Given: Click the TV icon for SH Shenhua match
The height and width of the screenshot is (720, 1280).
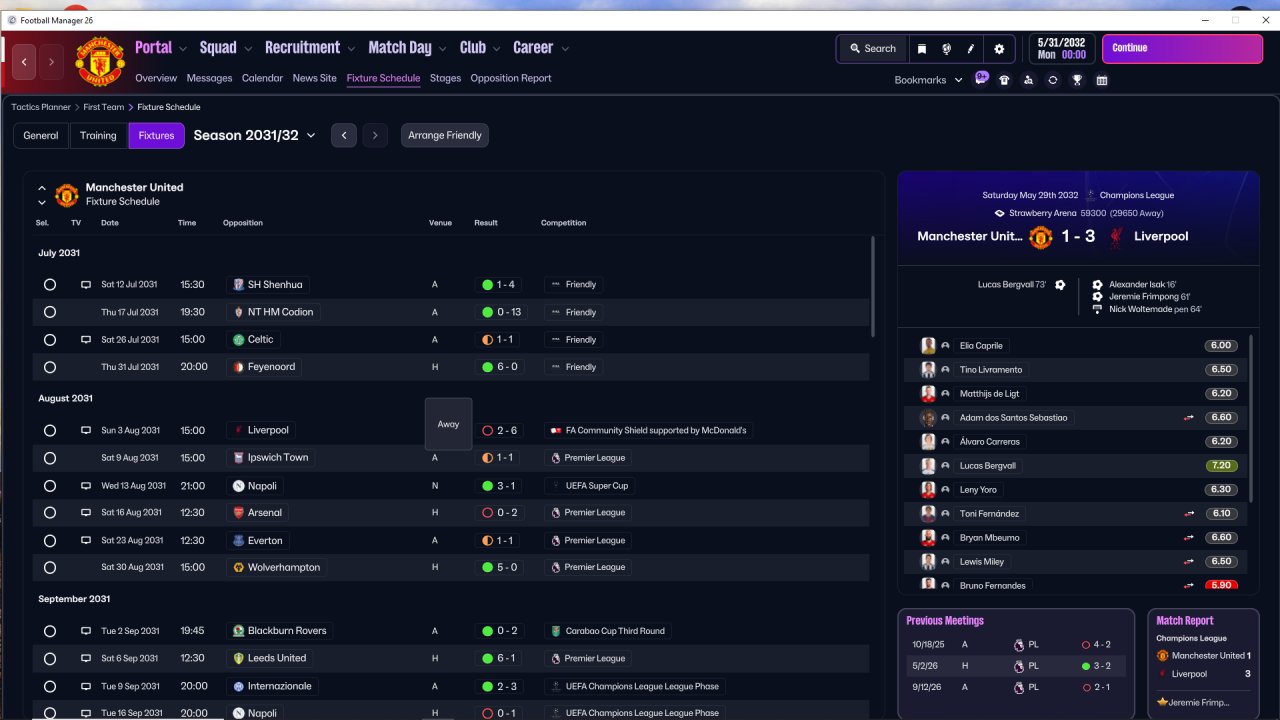Looking at the screenshot, I should point(86,285).
